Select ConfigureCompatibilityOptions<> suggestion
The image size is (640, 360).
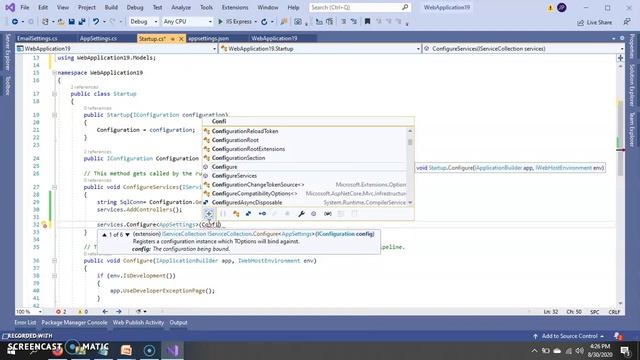304,194
